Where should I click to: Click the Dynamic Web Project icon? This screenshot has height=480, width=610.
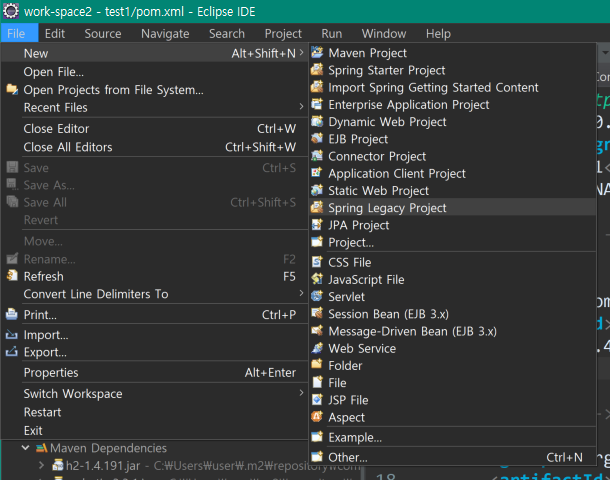pos(317,121)
